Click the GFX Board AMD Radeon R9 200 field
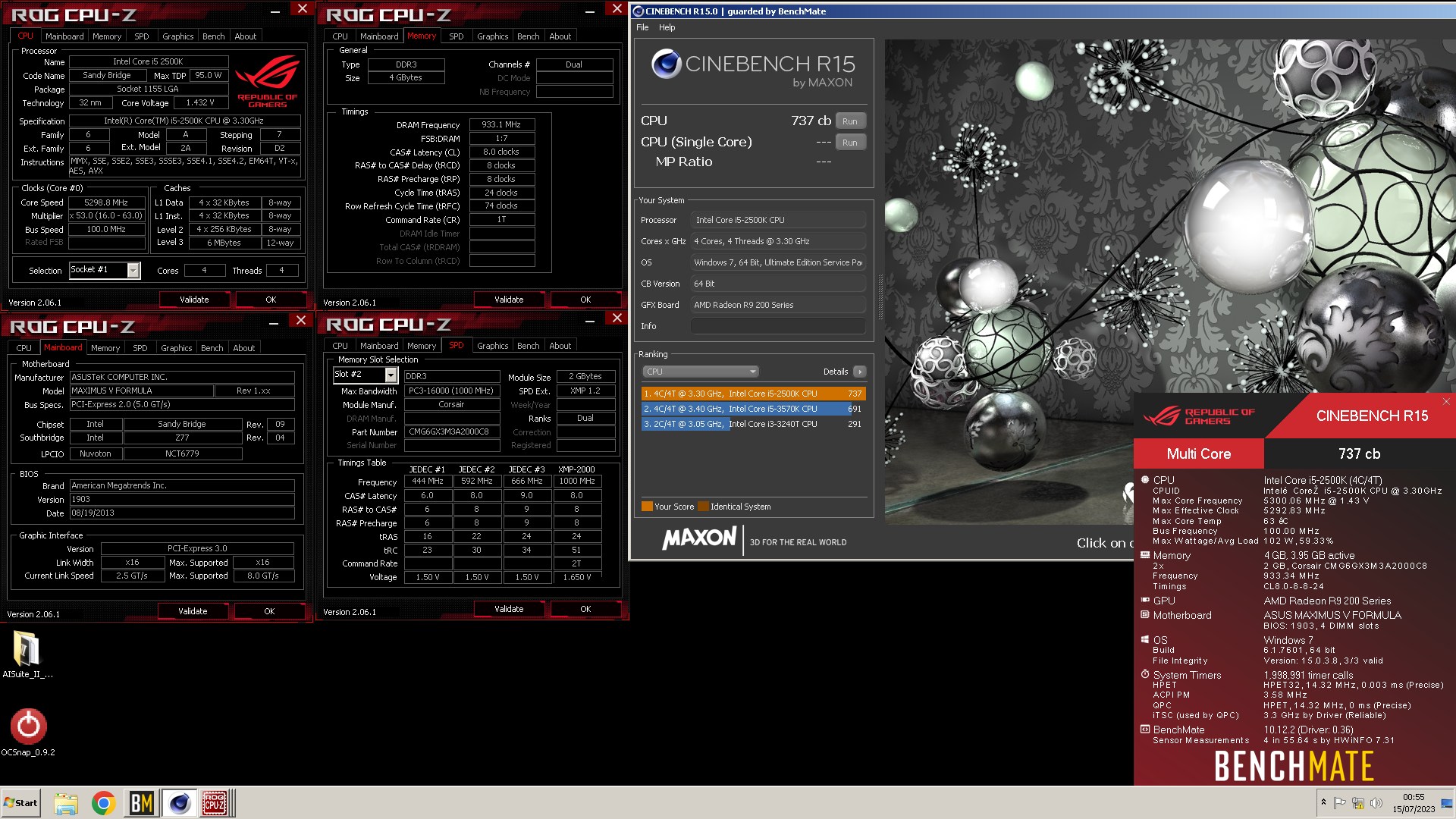This screenshot has width=1456, height=819. (778, 305)
